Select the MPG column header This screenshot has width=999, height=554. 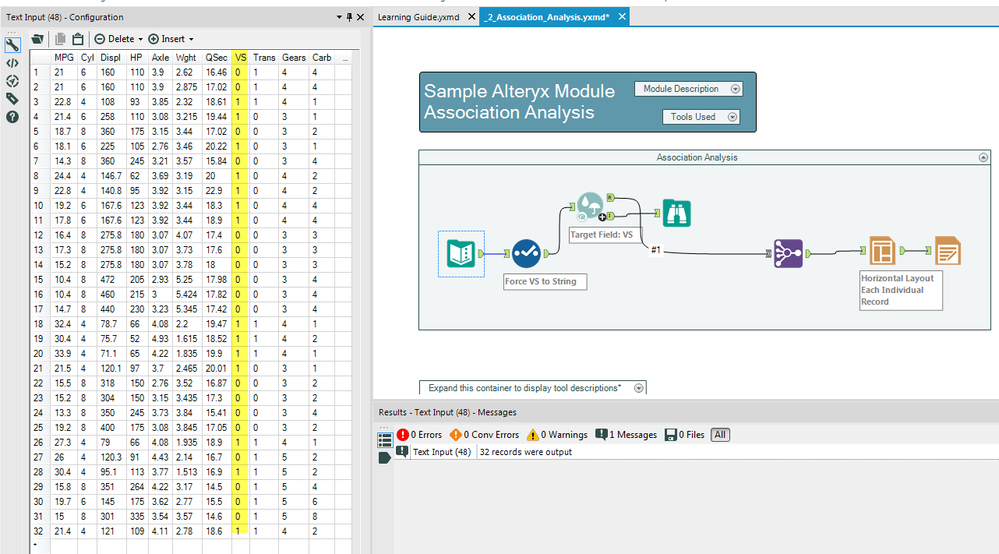64,58
